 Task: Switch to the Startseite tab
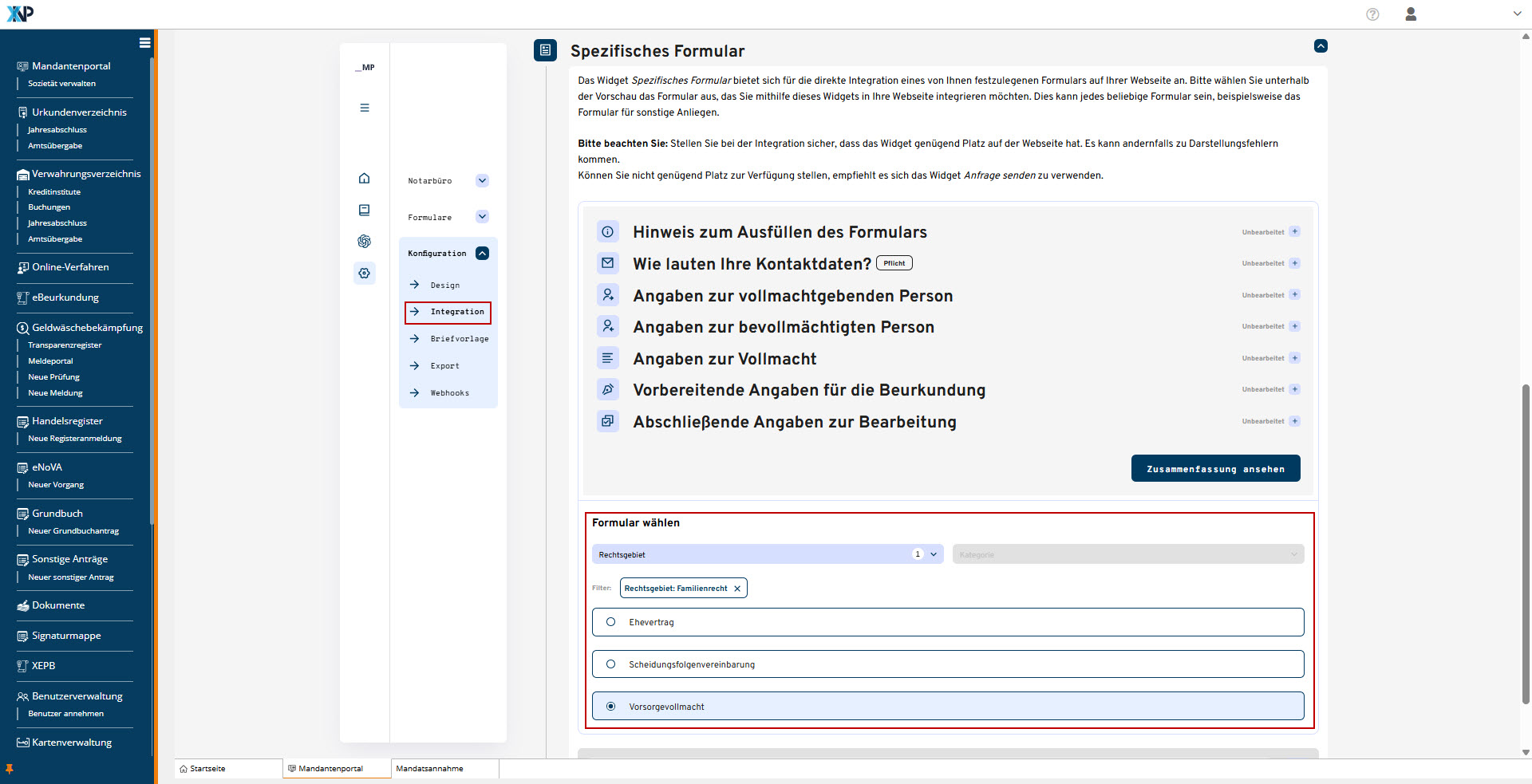click(228, 769)
